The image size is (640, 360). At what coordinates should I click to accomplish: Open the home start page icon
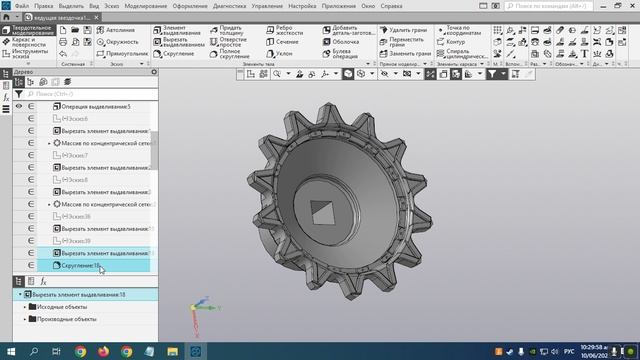pos(6,18)
